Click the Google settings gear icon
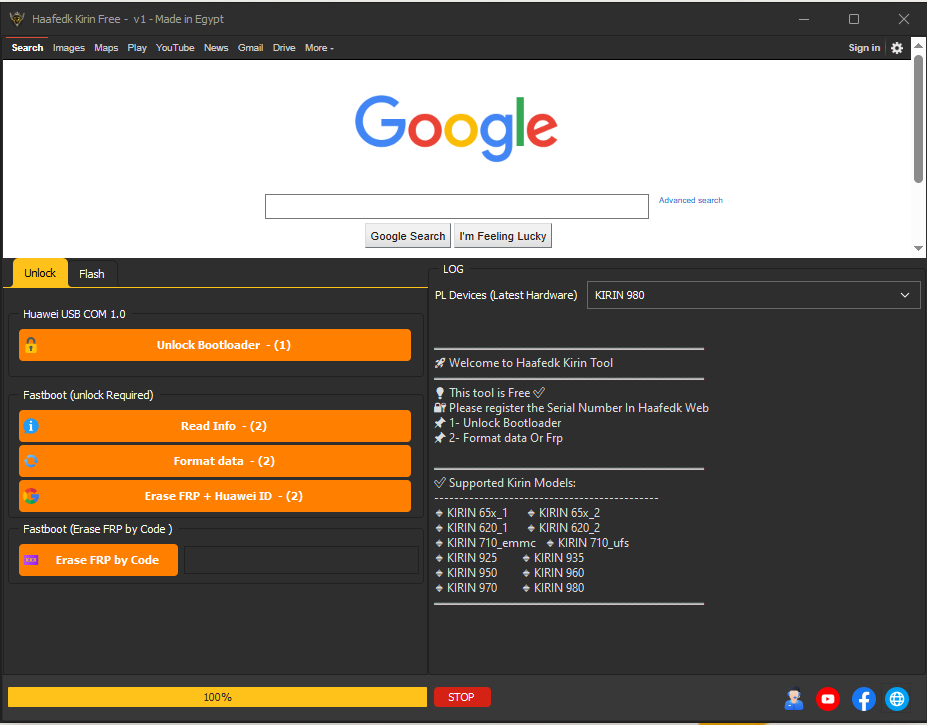This screenshot has width=927, height=725. 897,48
